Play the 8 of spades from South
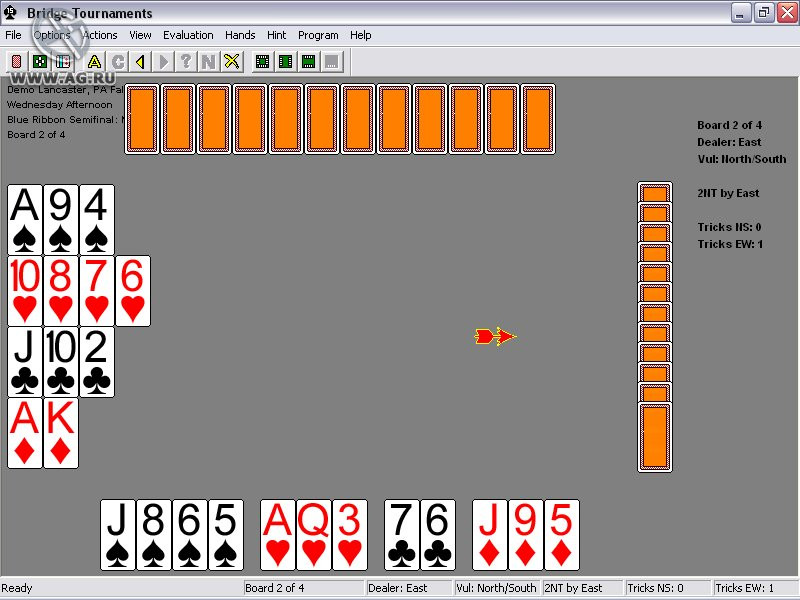 154,535
